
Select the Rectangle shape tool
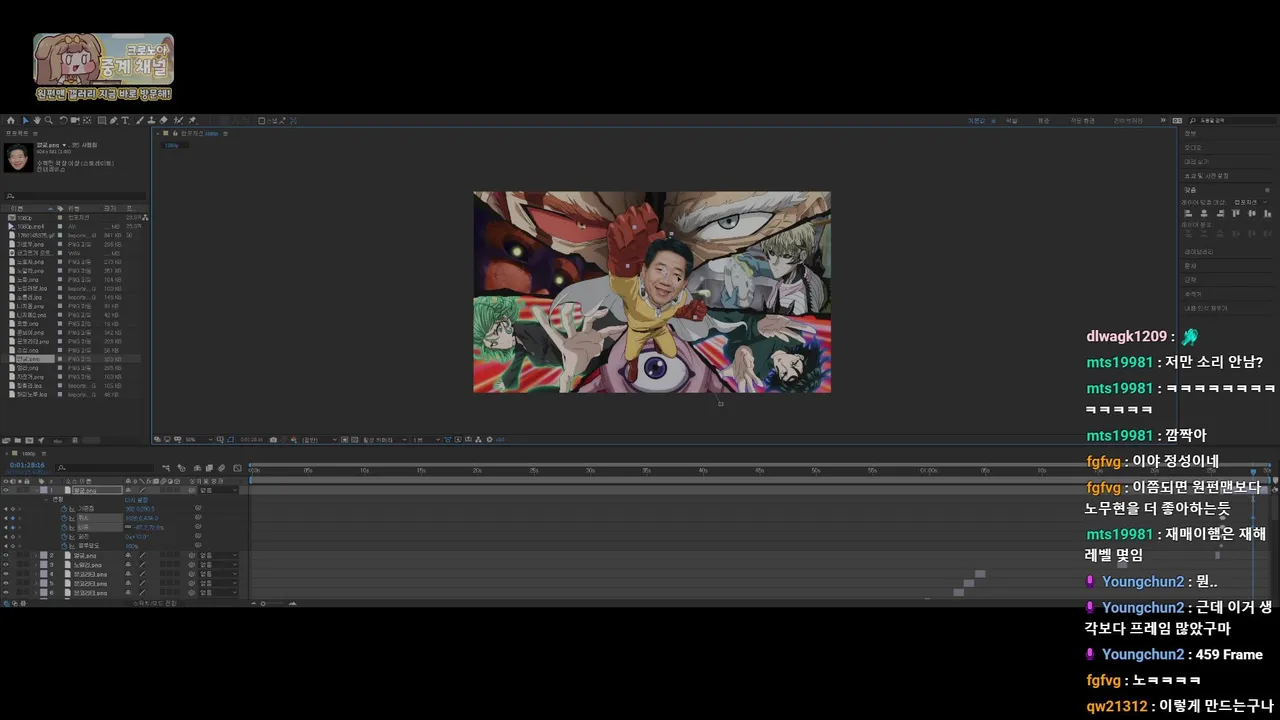point(102,120)
